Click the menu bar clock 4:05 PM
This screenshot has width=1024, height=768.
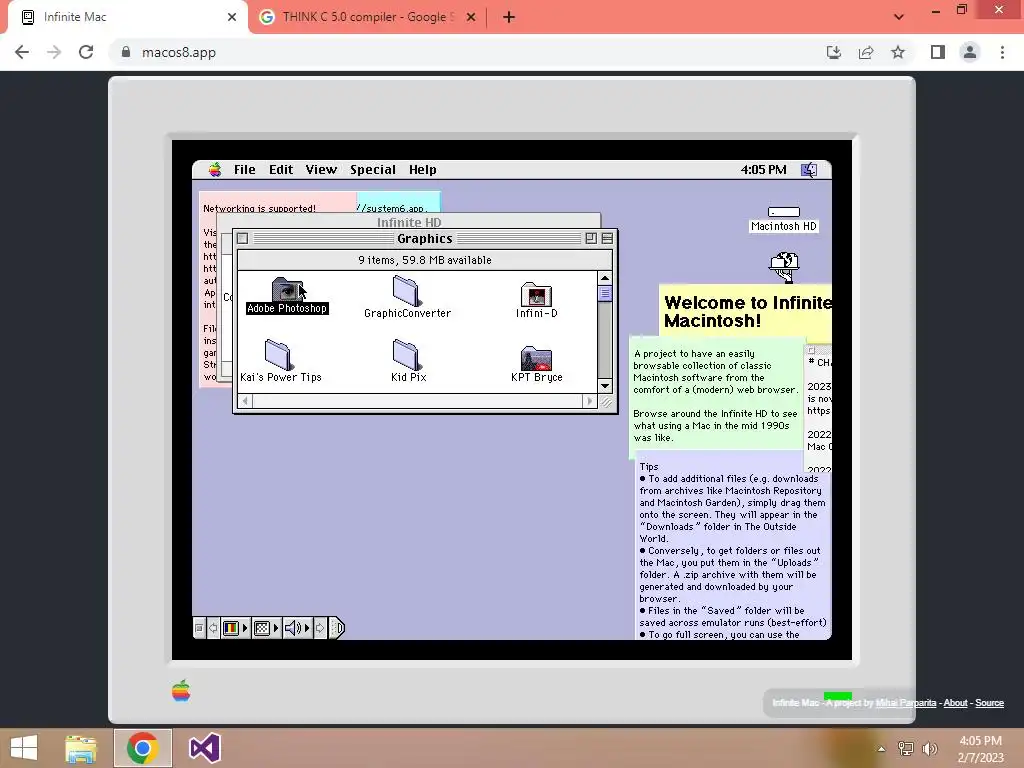(x=763, y=170)
